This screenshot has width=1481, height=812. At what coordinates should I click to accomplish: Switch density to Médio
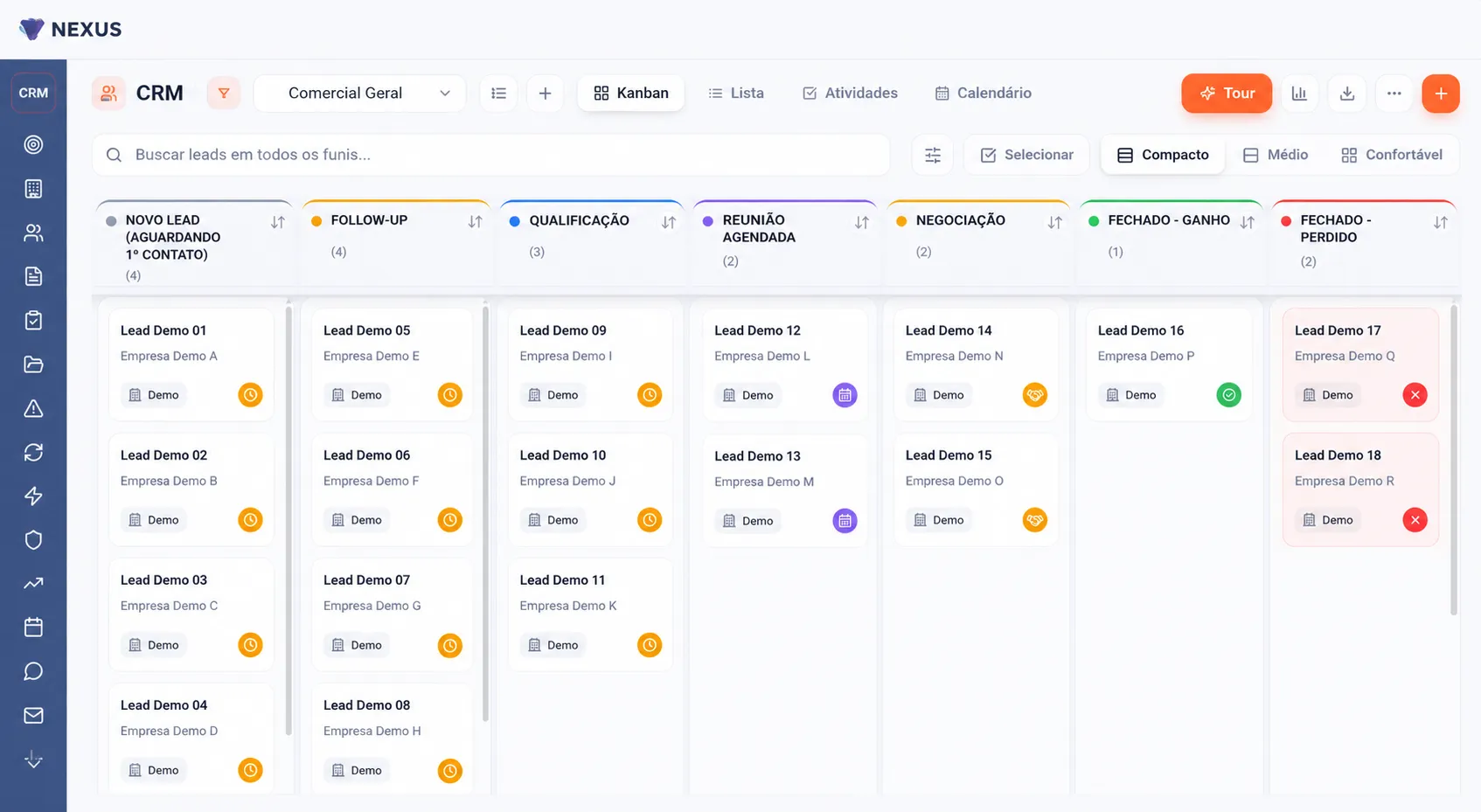click(1276, 155)
